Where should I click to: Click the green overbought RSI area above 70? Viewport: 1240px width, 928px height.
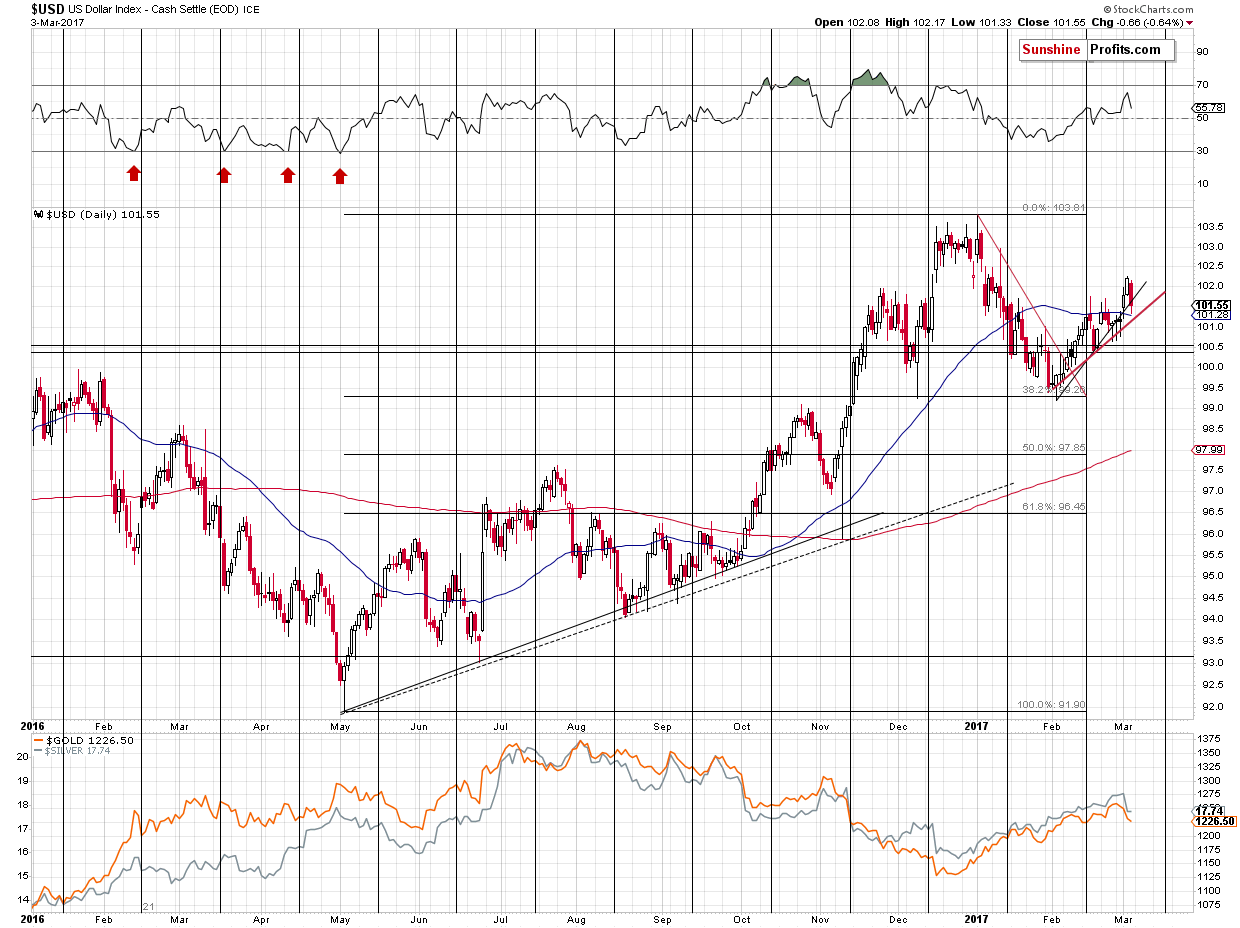872,78
